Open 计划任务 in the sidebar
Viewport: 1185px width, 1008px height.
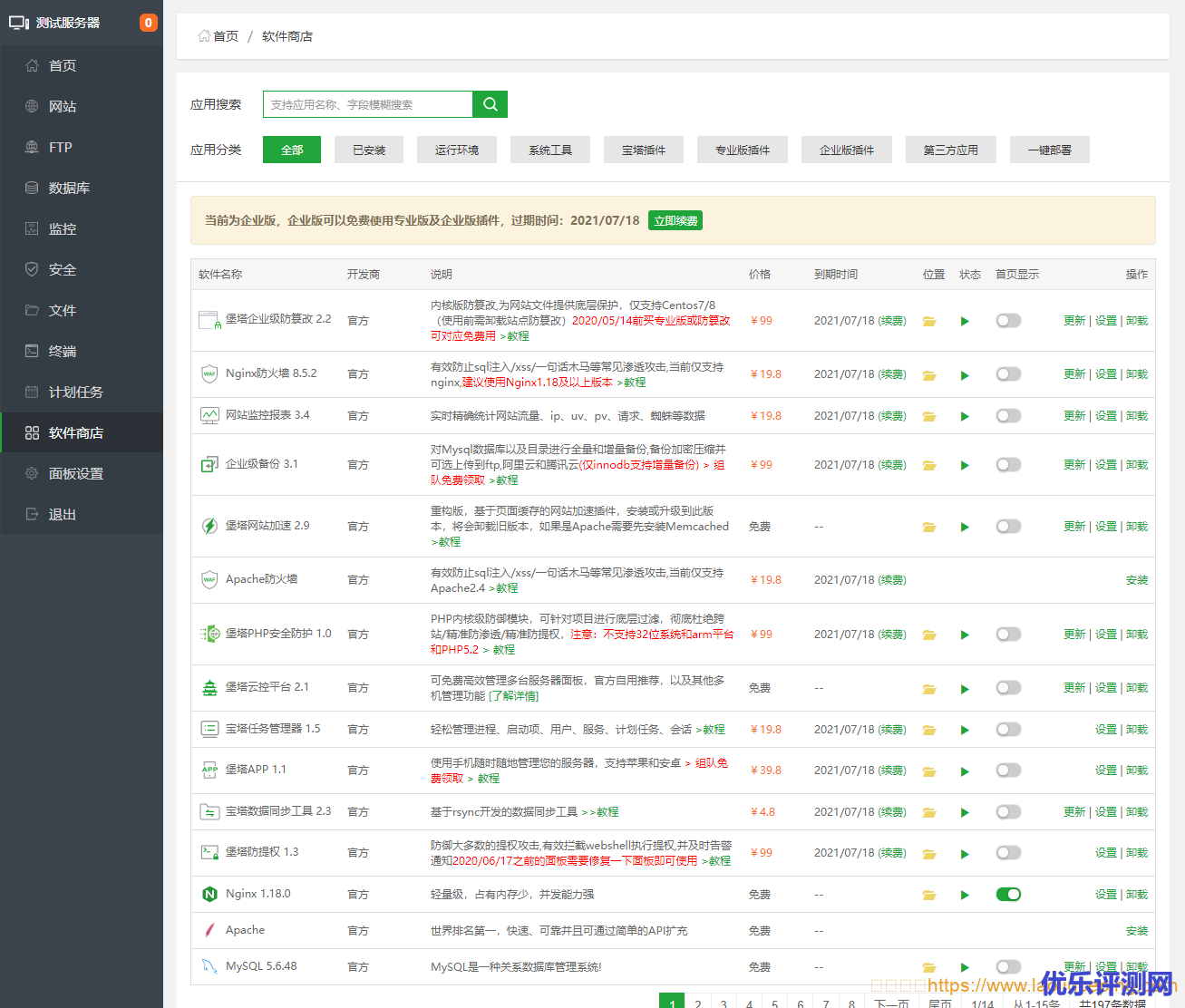82,392
